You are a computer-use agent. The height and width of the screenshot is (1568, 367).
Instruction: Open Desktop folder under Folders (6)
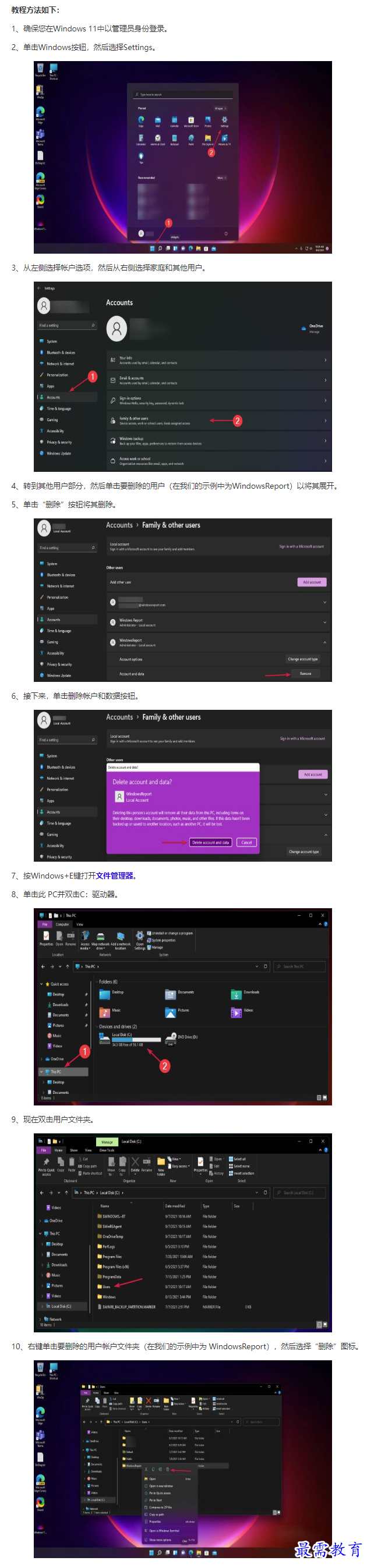click(112, 994)
